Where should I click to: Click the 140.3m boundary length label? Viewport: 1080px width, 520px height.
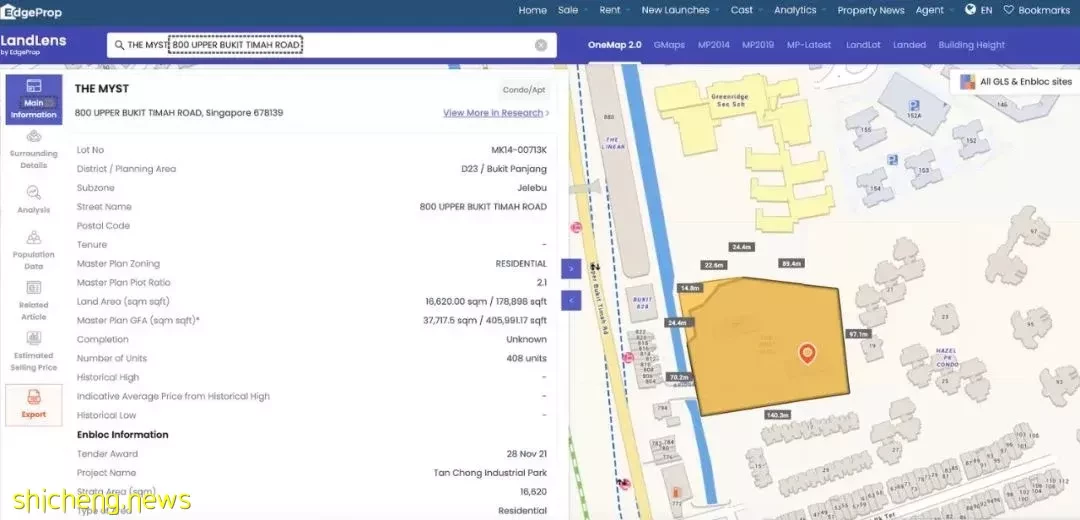[x=777, y=415]
